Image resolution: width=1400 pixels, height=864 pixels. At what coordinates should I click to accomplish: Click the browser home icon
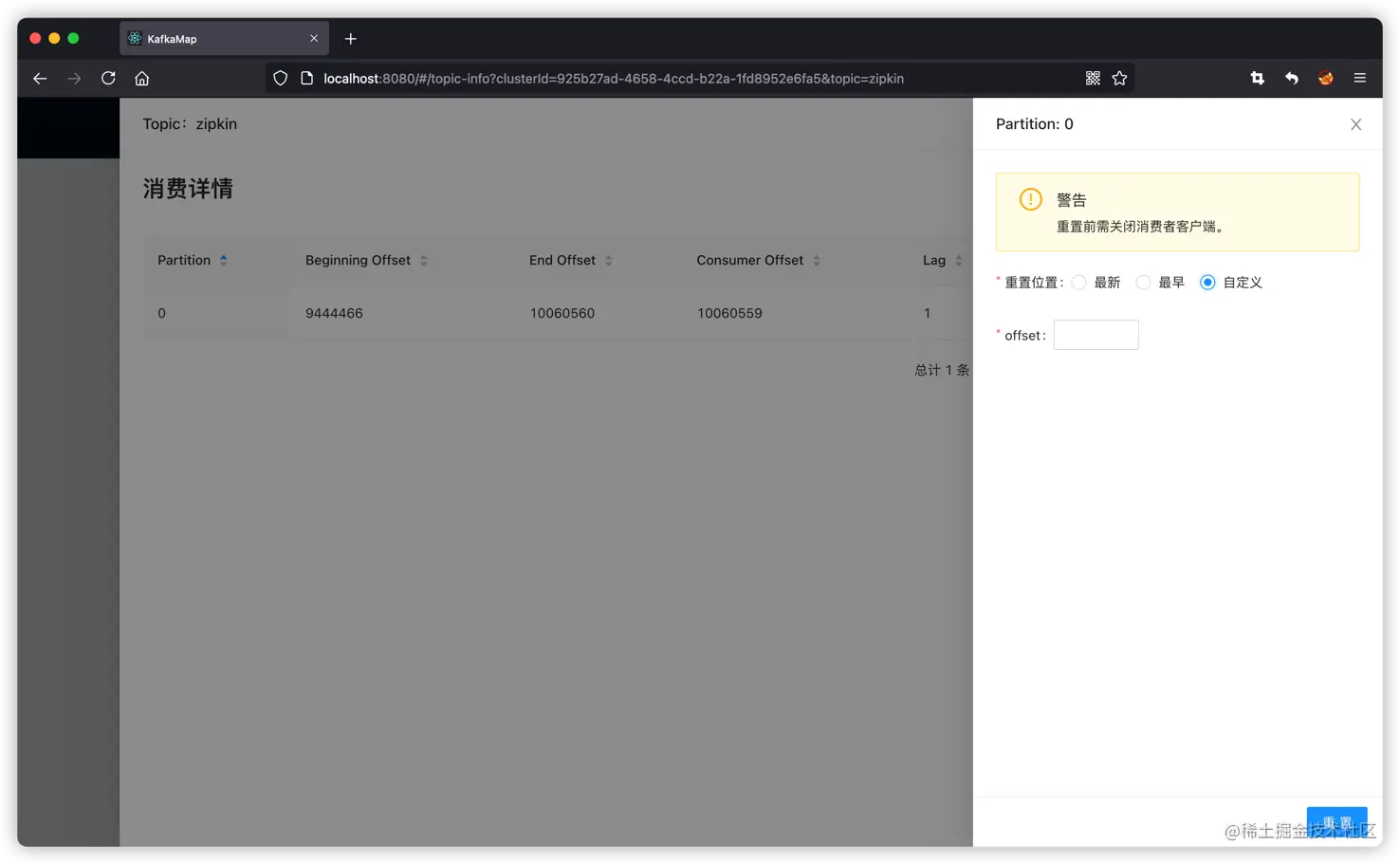141,78
